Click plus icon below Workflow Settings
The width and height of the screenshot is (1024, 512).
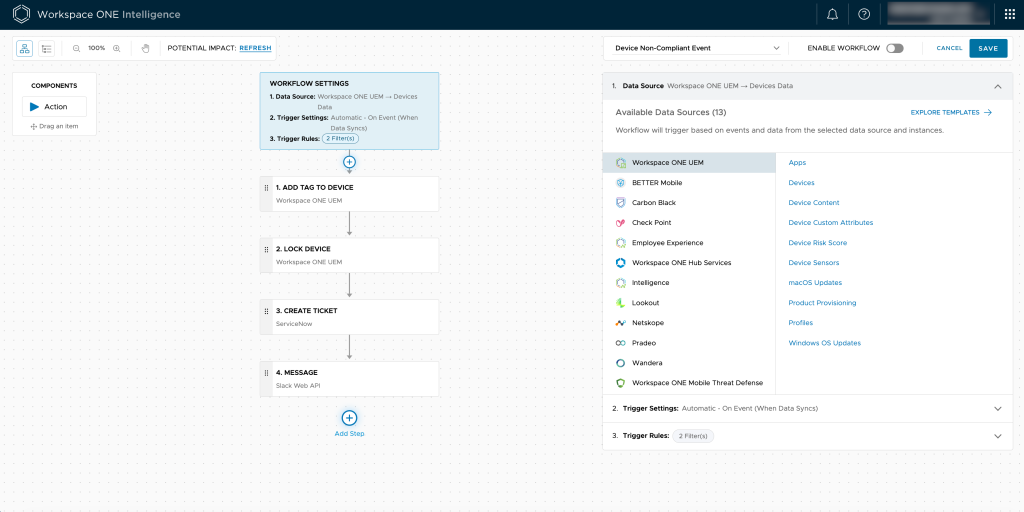(x=349, y=161)
